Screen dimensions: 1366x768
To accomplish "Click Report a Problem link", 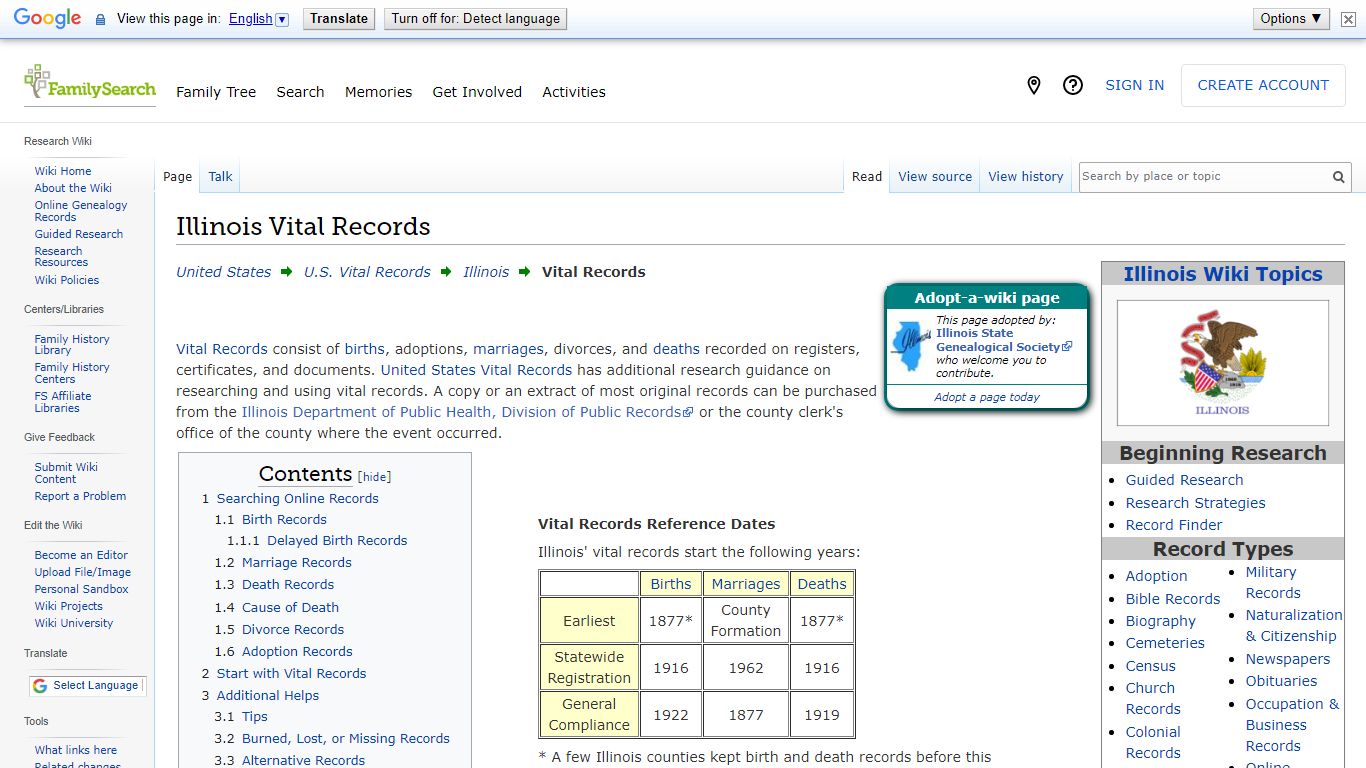I will [80, 496].
